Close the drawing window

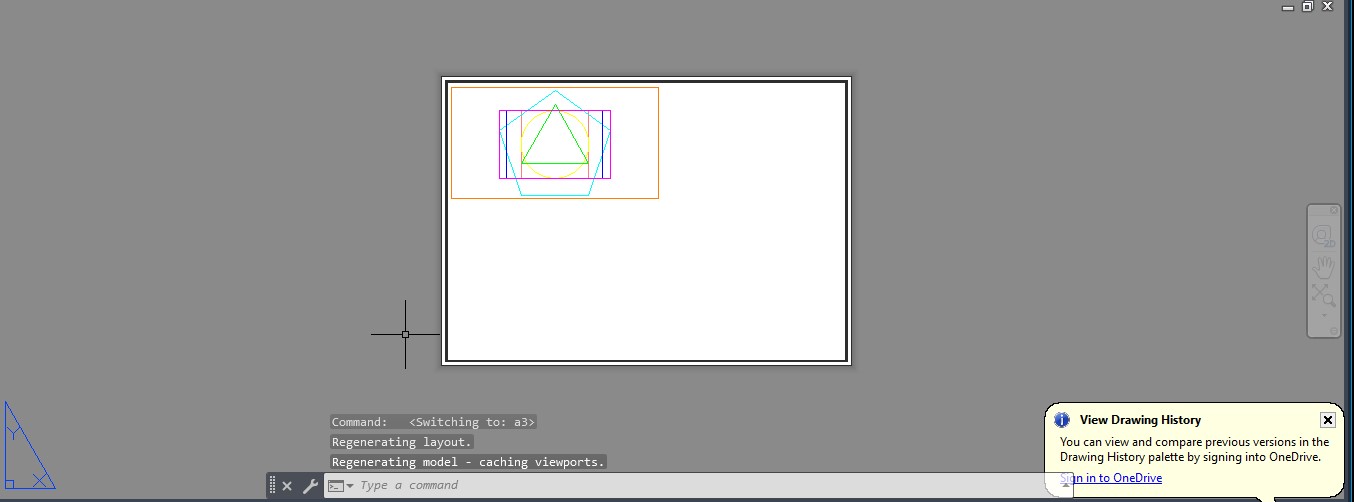1327,6
